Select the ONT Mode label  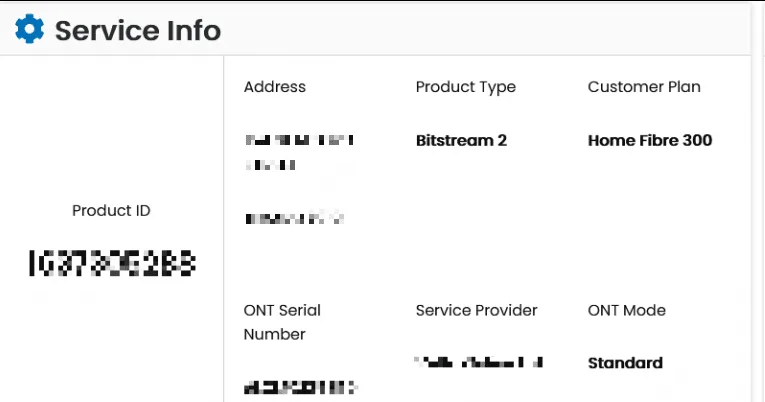626,311
